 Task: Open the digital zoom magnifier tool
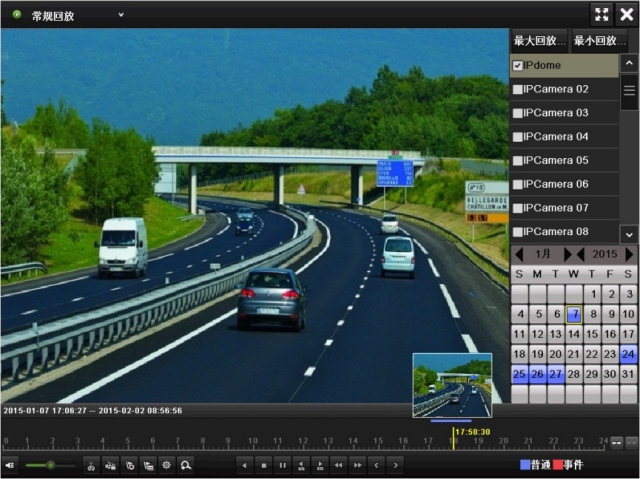[186, 465]
